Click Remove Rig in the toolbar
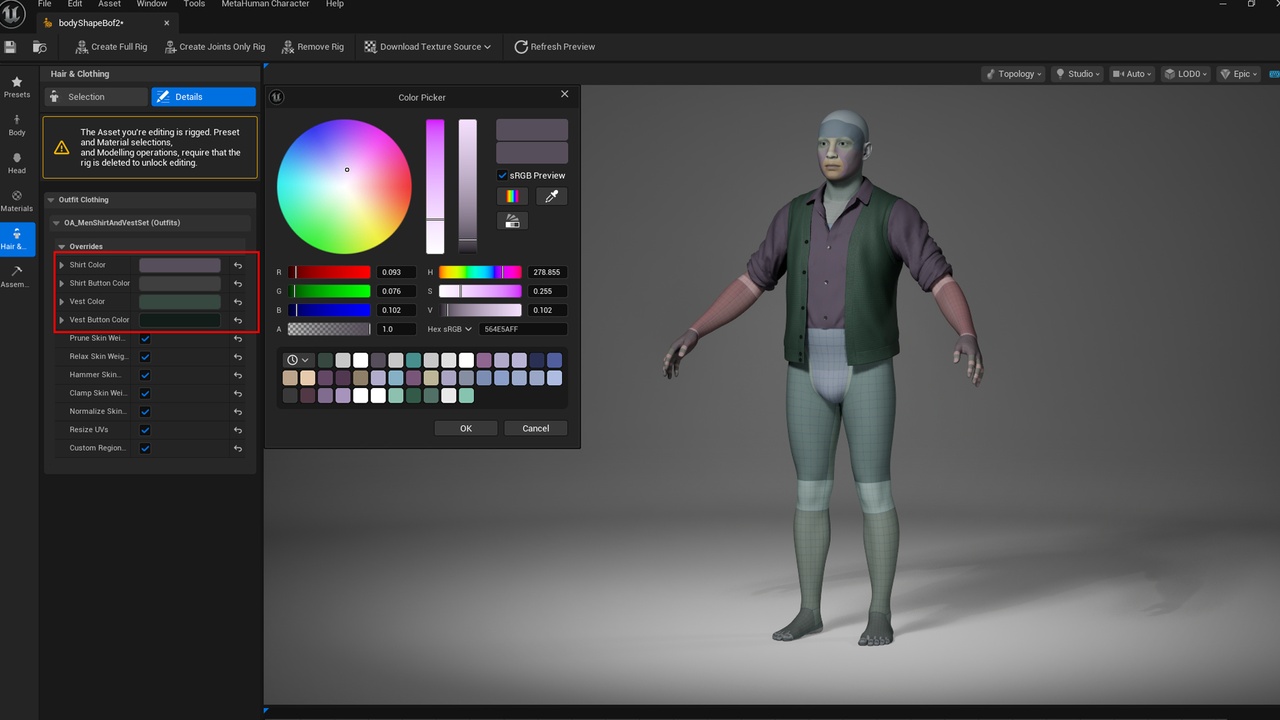Screen dimensions: 1280x720 (x=313, y=47)
